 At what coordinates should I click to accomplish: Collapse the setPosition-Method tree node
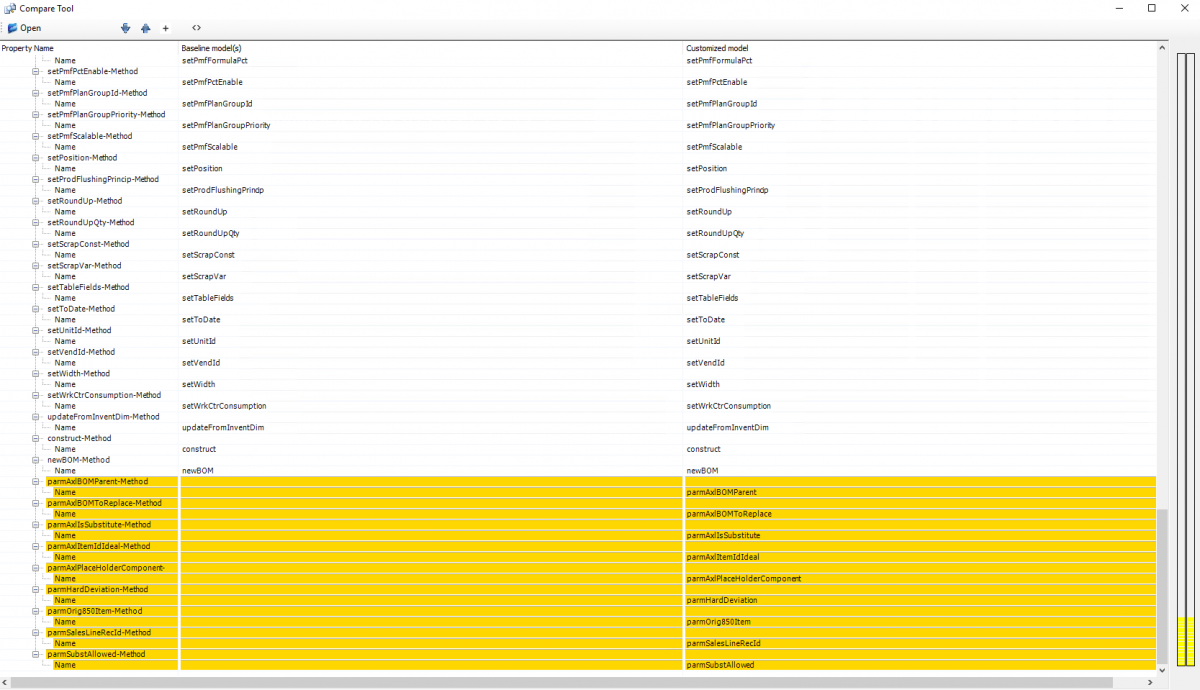pyautogui.click(x=36, y=158)
